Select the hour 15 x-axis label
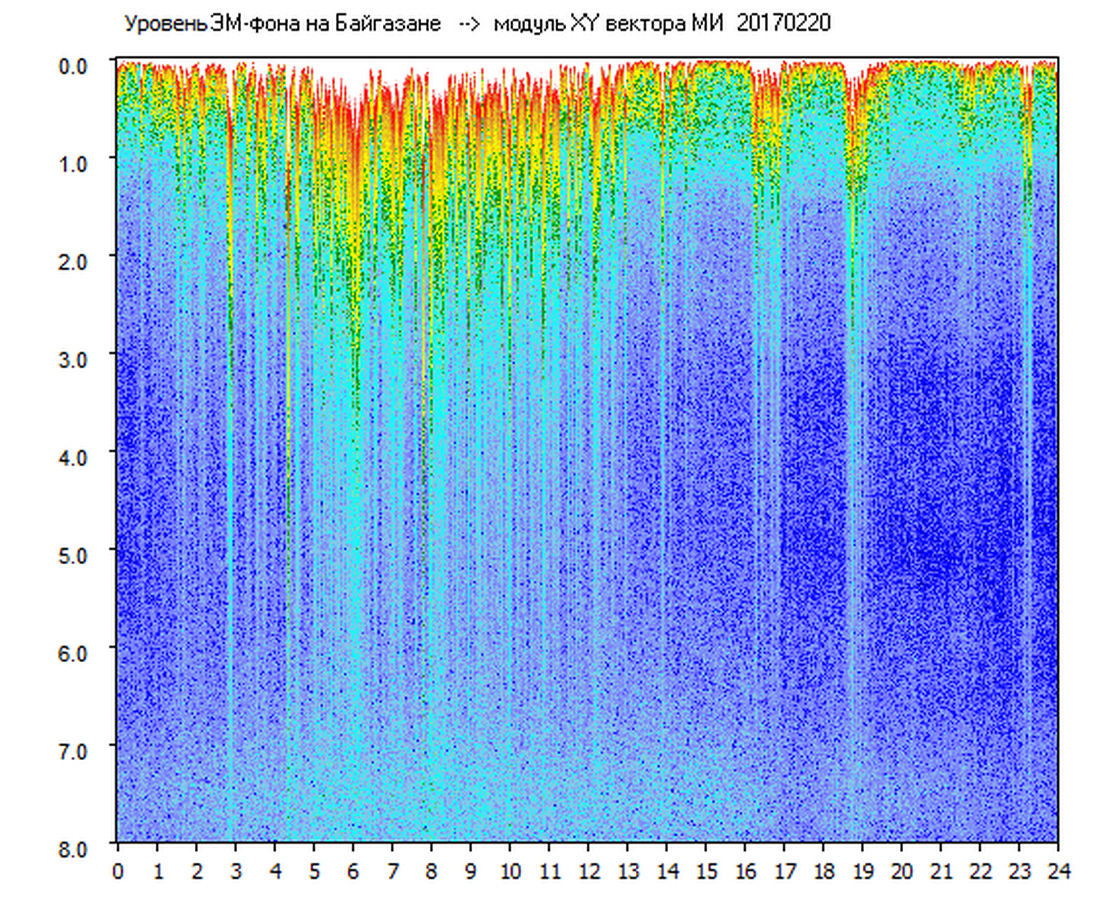The width and height of the screenshot is (1096, 900). click(706, 872)
